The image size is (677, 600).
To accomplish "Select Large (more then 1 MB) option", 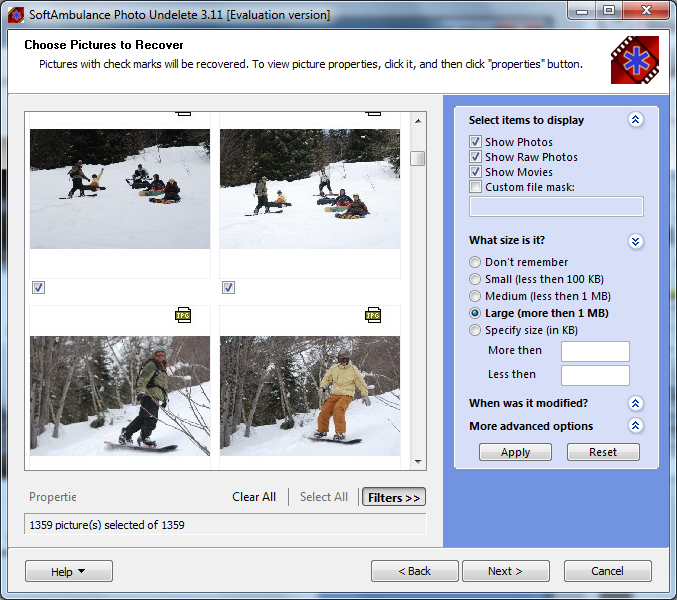I will (475, 313).
